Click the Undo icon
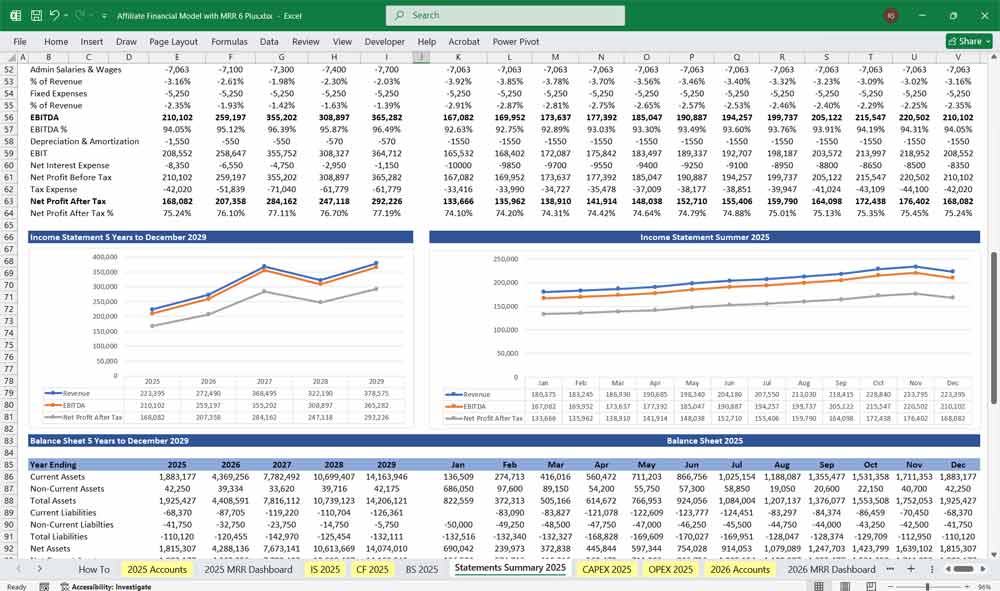This screenshot has width=1000, height=591. 55,15
